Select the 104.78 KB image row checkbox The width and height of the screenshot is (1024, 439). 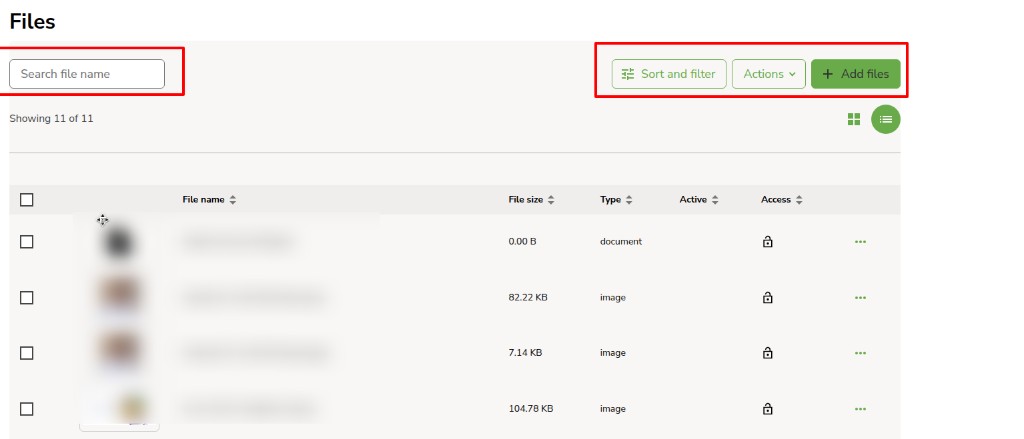pyautogui.click(x=26, y=409)
